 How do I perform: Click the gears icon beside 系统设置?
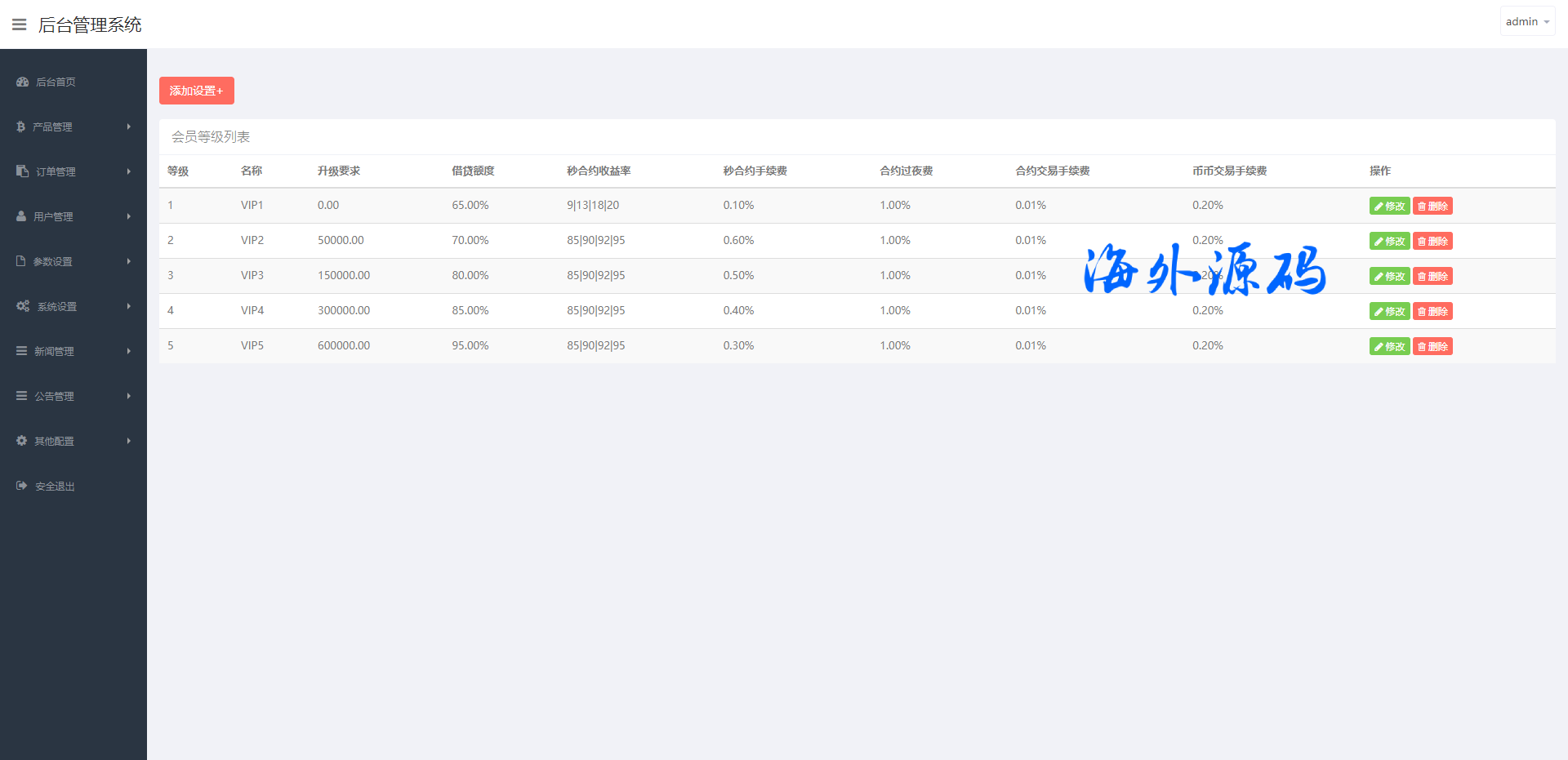[23, 306]
